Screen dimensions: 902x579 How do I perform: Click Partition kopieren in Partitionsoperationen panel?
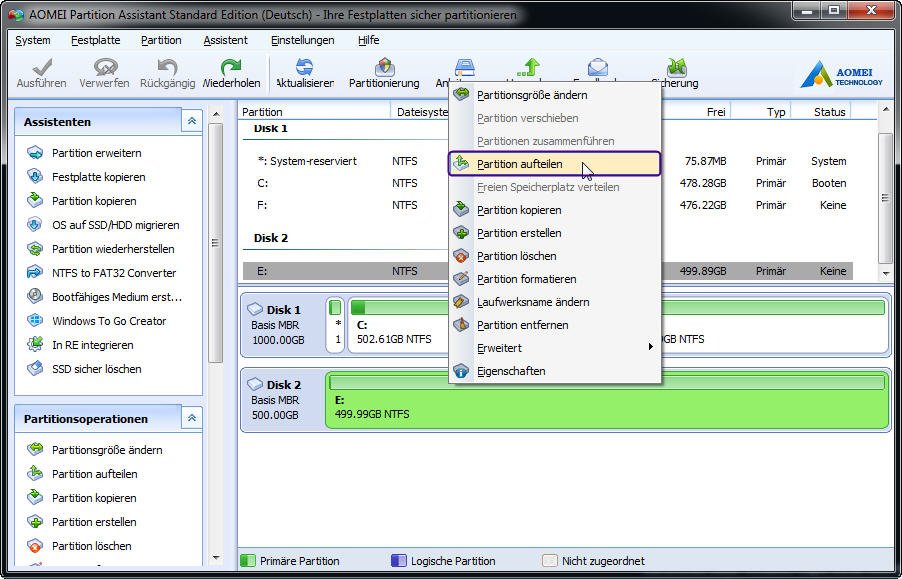click(82, 499)
